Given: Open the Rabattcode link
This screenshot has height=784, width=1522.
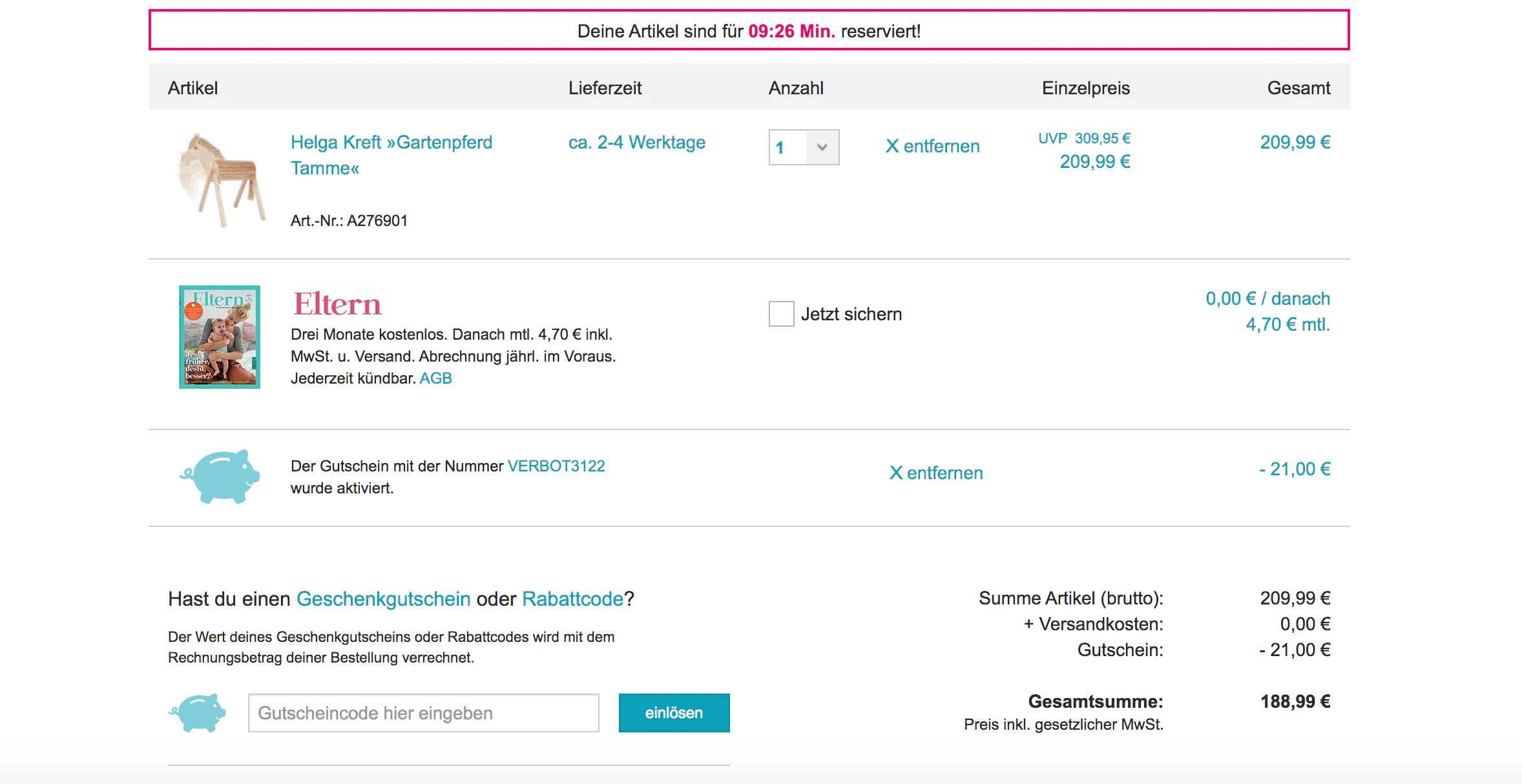Looking at the screenshot, I should 573,599.
